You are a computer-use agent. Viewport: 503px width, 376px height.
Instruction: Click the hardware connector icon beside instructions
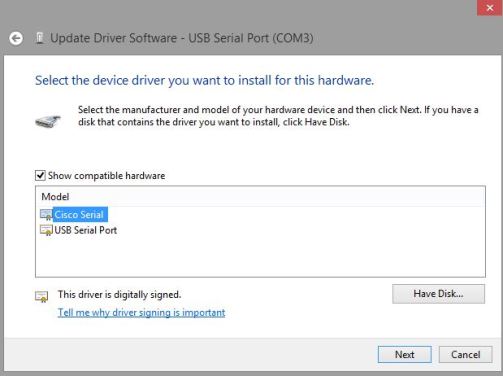[48, 121]
